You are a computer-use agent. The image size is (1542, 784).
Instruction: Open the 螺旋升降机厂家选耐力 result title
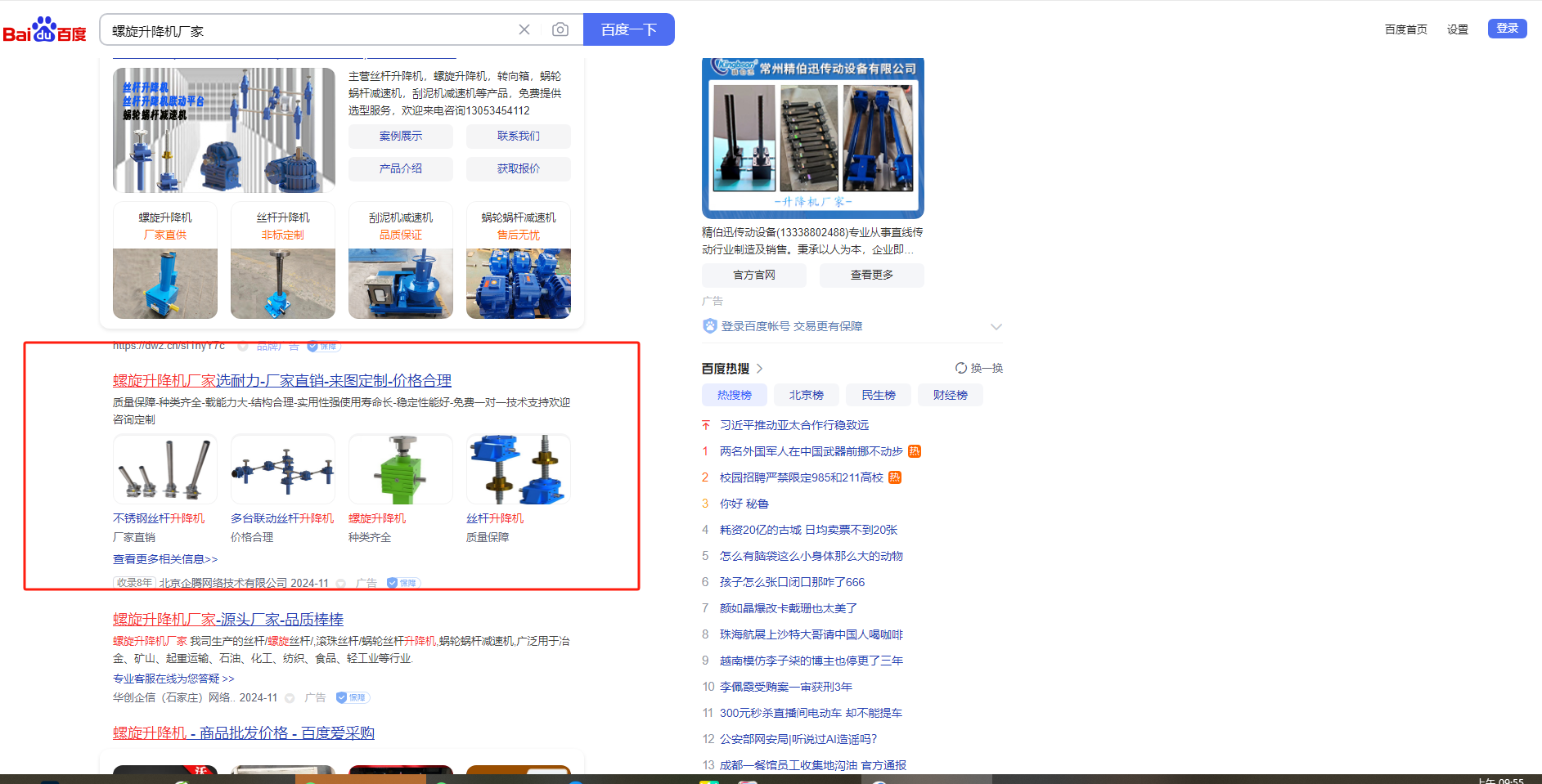[x=282, y=380]
